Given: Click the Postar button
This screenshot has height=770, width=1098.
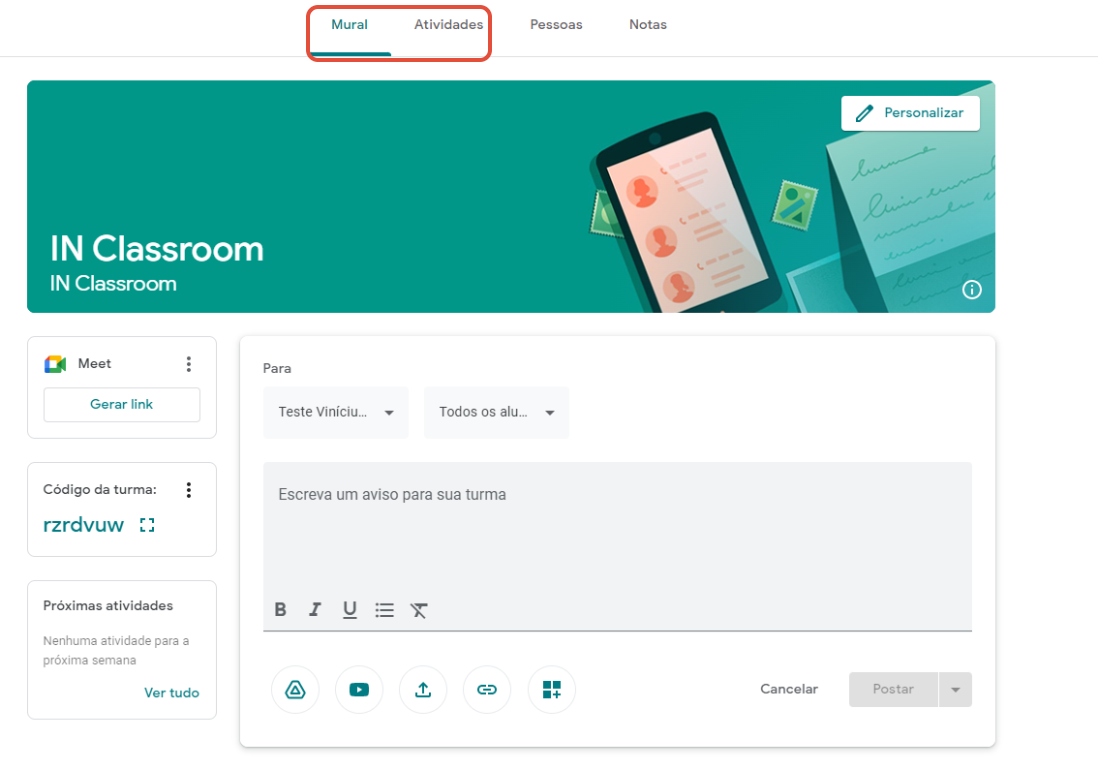Looking at the screenshot, I should tap(893, 689).
